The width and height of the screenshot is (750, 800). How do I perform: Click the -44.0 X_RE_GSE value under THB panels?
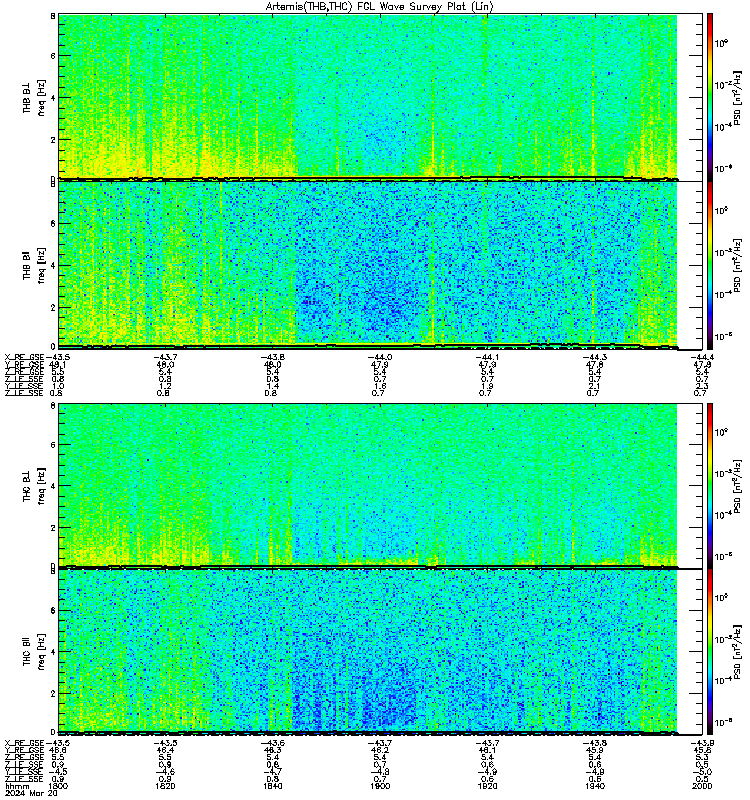click(x=380, y=357)
